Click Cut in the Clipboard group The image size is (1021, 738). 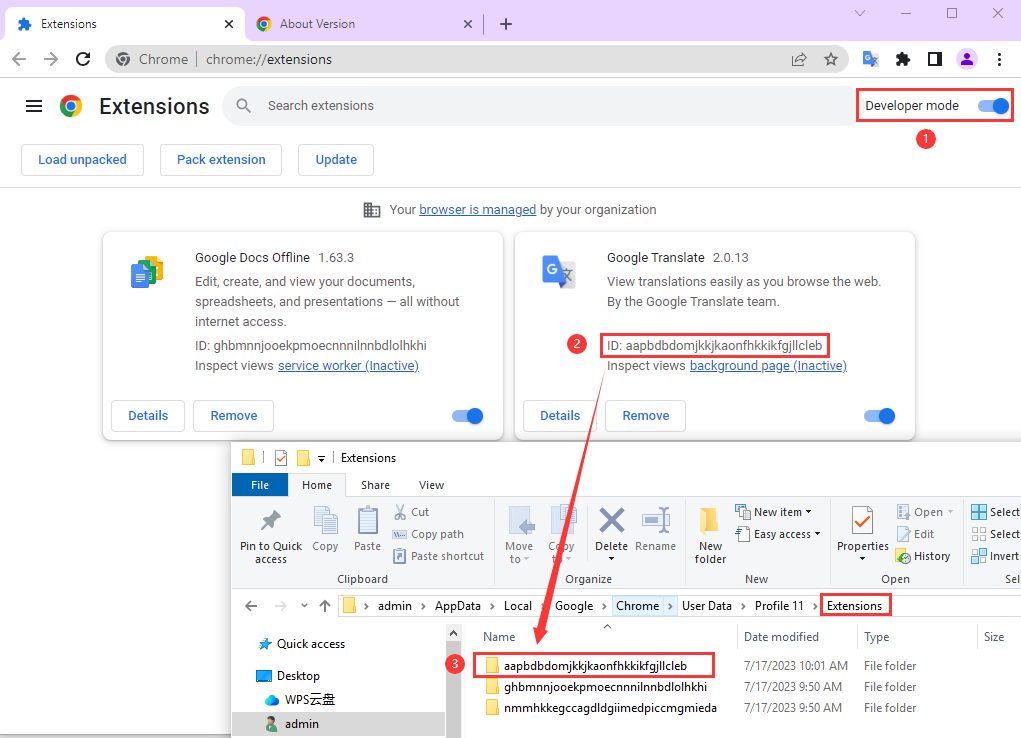412,512
